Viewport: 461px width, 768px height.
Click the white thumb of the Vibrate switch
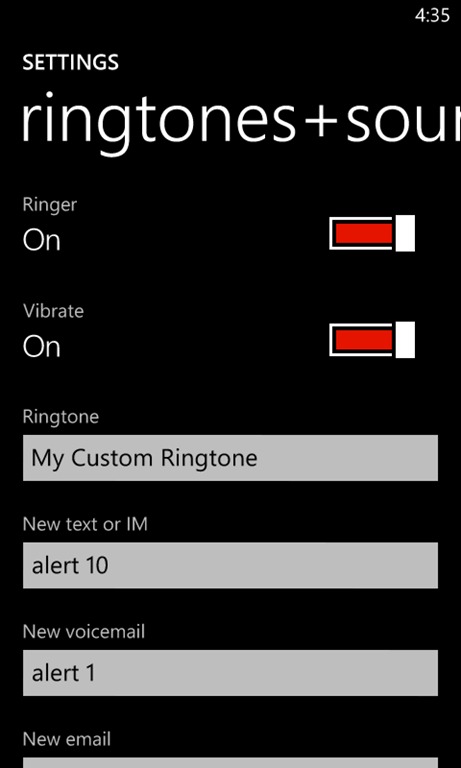[x=405, y=340]
